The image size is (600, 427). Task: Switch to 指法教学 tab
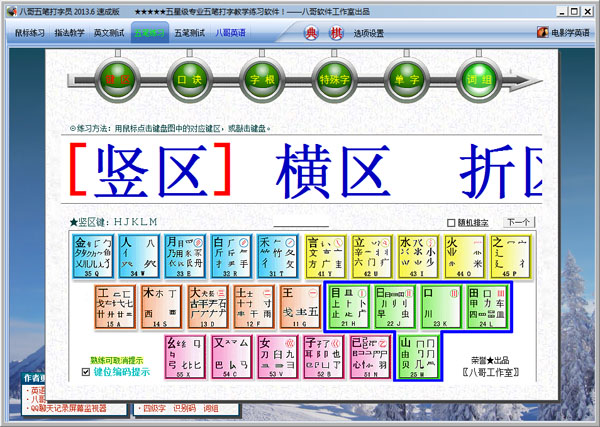(69, 33)
